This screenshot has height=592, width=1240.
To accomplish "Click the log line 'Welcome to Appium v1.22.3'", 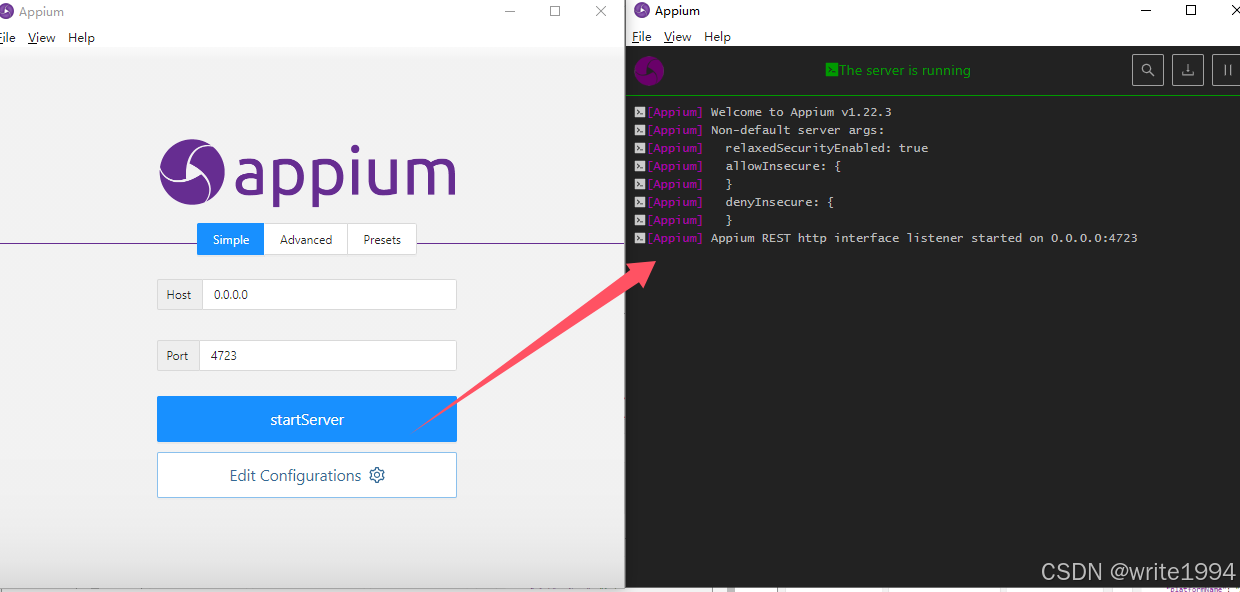I will point(801,112).
